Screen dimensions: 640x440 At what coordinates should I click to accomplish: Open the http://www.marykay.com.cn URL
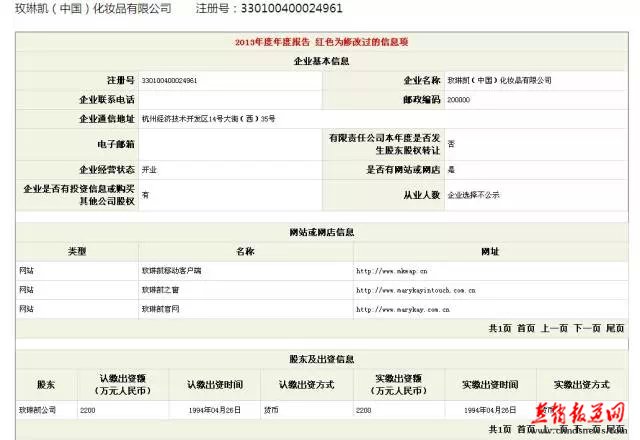(402, 309)
